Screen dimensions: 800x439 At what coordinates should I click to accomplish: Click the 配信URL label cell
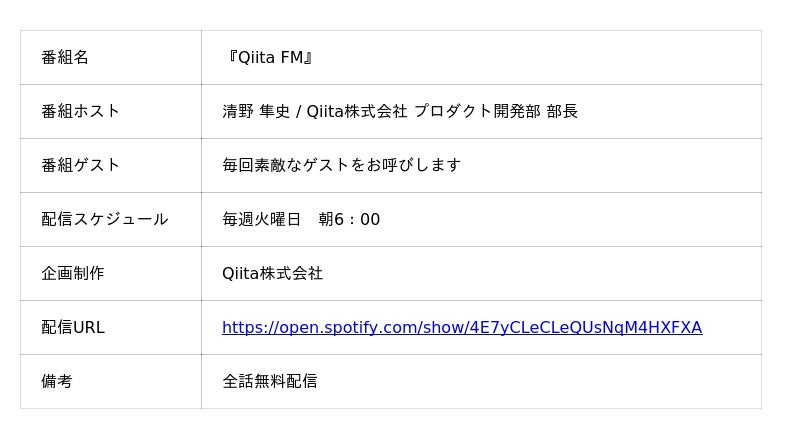tap(72, 328)
